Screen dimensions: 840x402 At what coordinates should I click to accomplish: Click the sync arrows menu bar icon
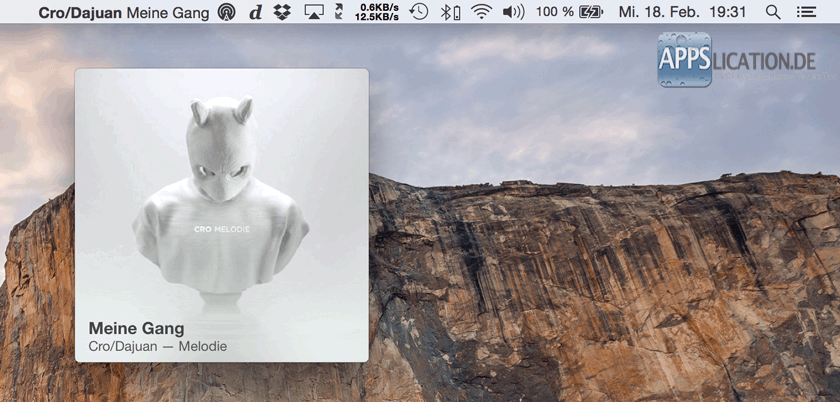point(339,12)
